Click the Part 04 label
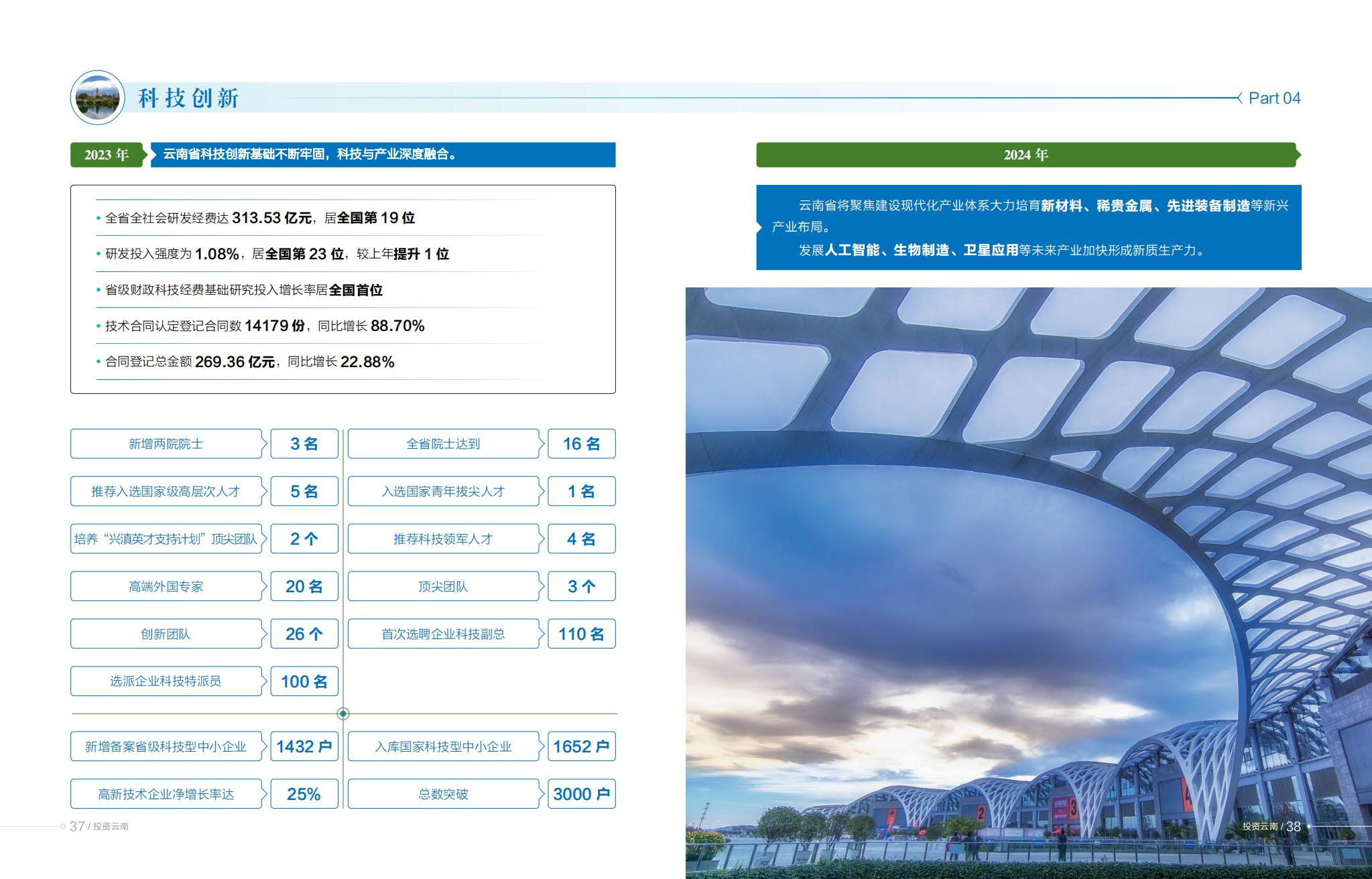Image resolution: width=1372 pixels, height=879 pixels. (x=1274, y=98)
